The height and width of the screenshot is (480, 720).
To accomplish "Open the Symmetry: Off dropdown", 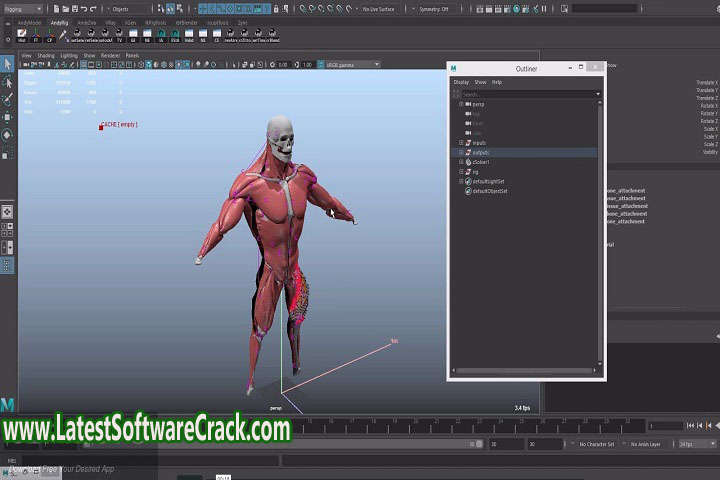I will coord(435,9).
